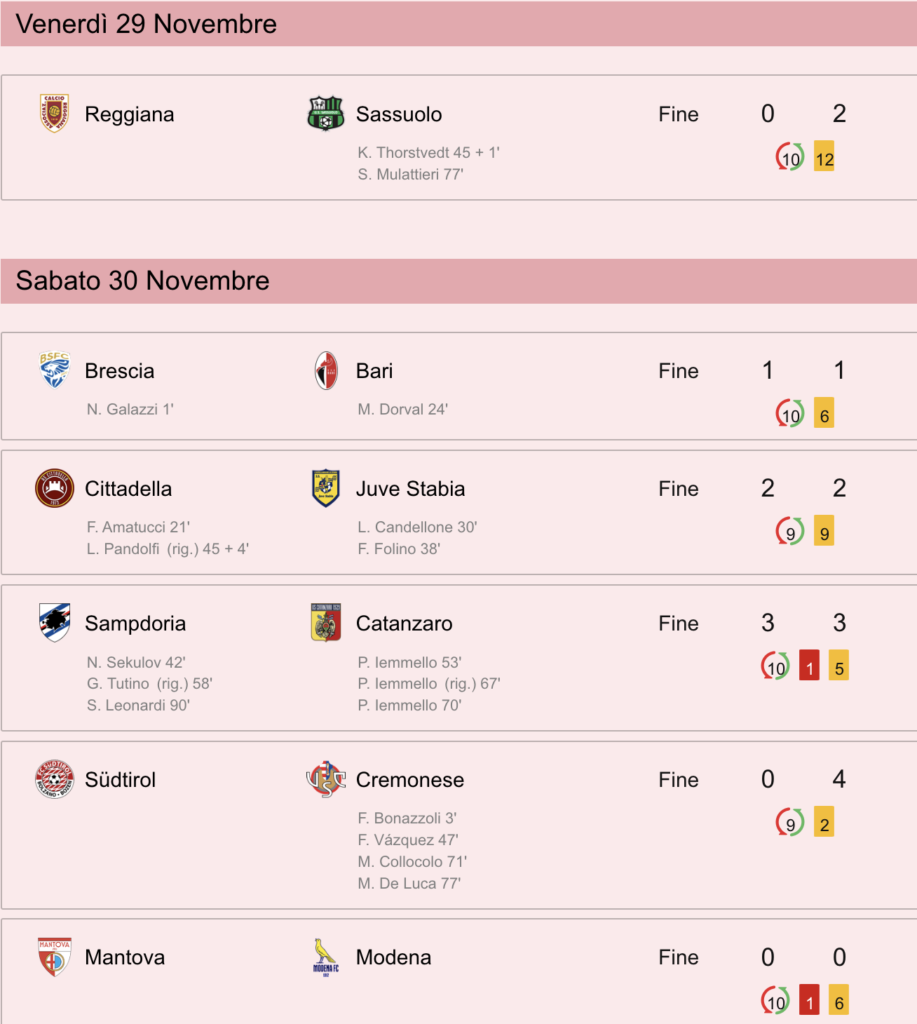Click yellow card badge showing 12
917x1024 pixels.
[824, 157]
